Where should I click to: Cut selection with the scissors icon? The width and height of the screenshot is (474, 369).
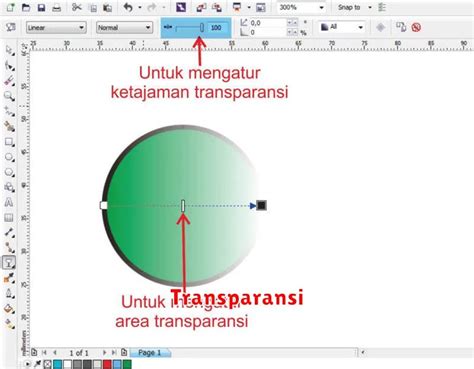point(77,7)
